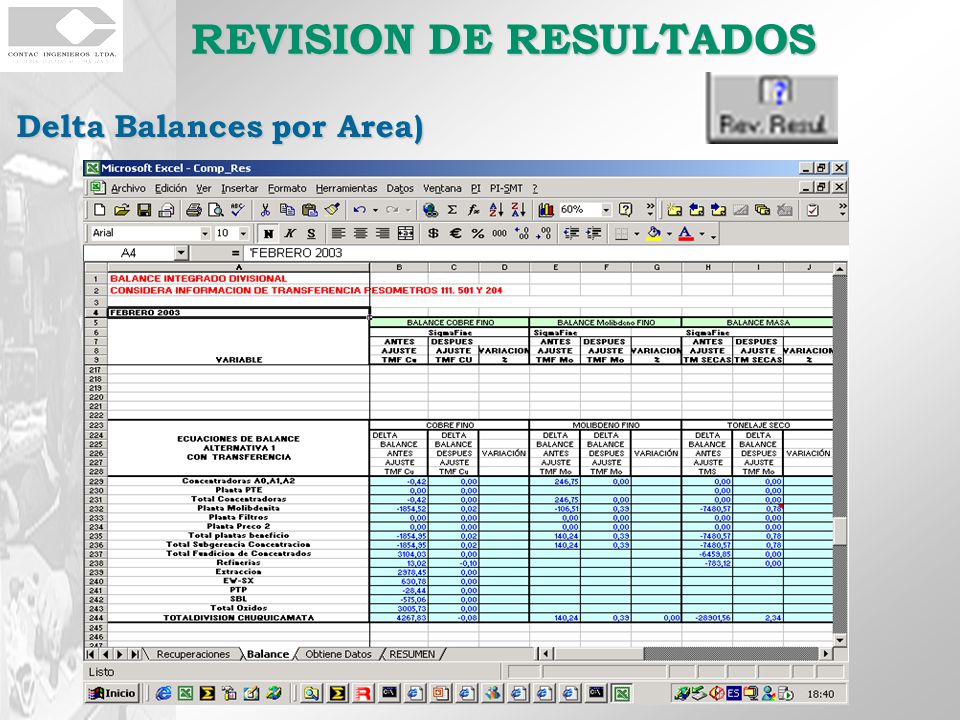Click the vertical scrollbar down arrow

(x=840, y=640)
